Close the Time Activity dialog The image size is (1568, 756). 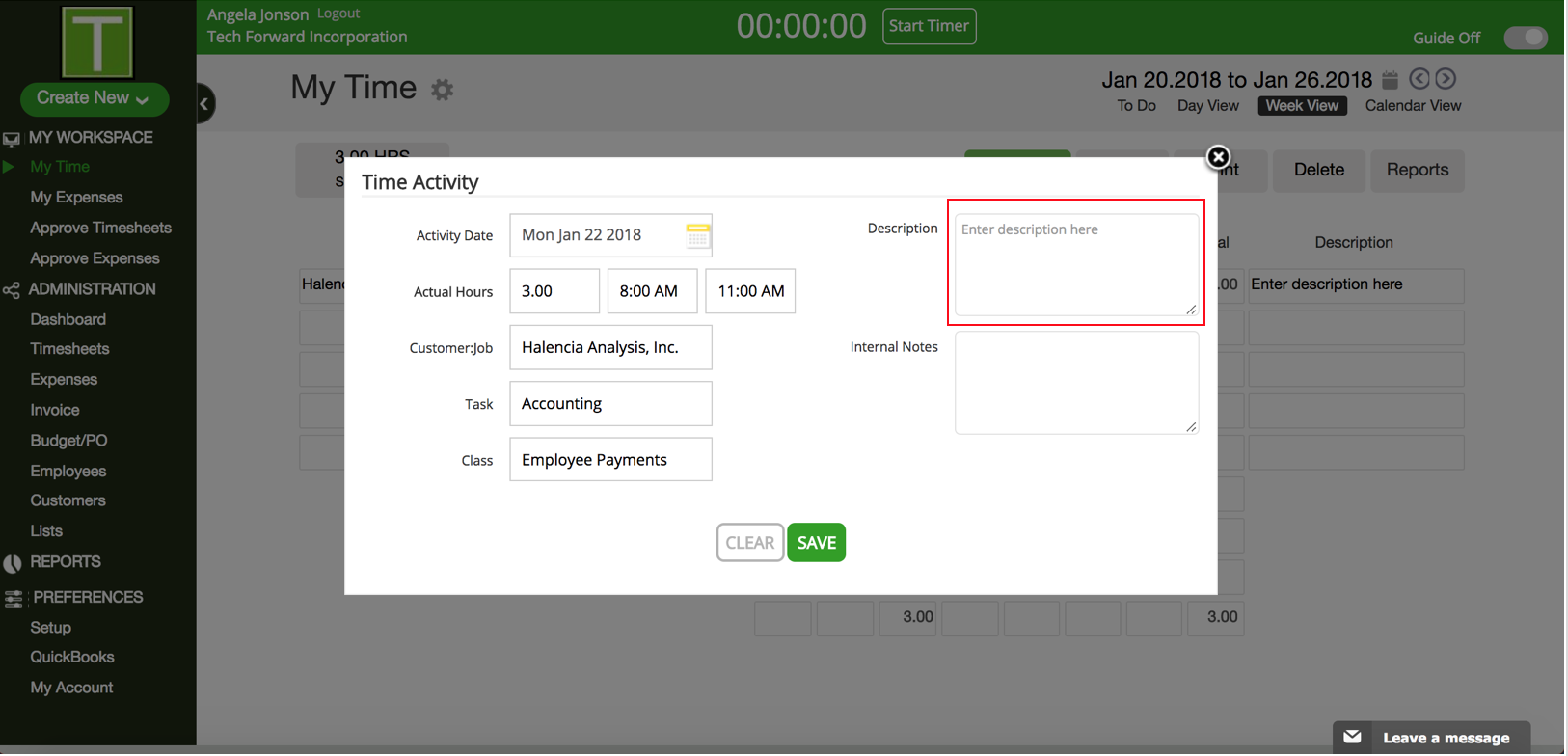1218,157
